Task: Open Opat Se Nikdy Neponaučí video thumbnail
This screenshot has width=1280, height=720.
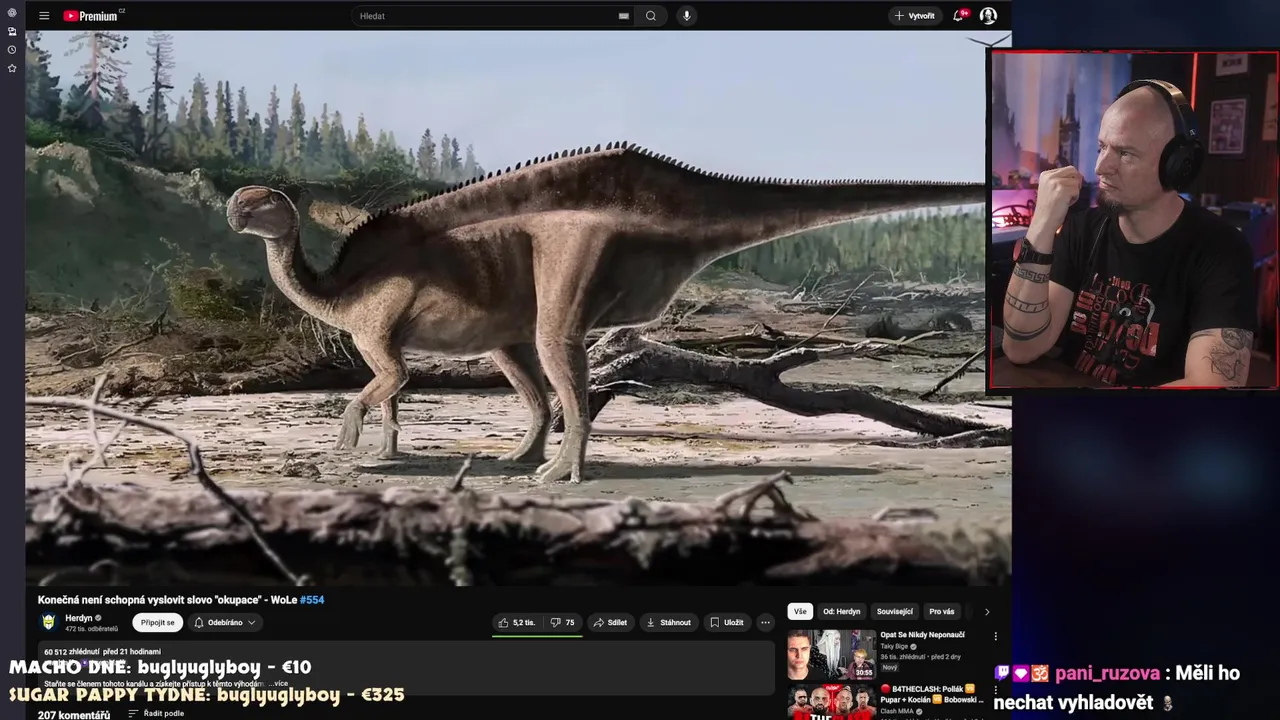Action: (x=831, y=654)
